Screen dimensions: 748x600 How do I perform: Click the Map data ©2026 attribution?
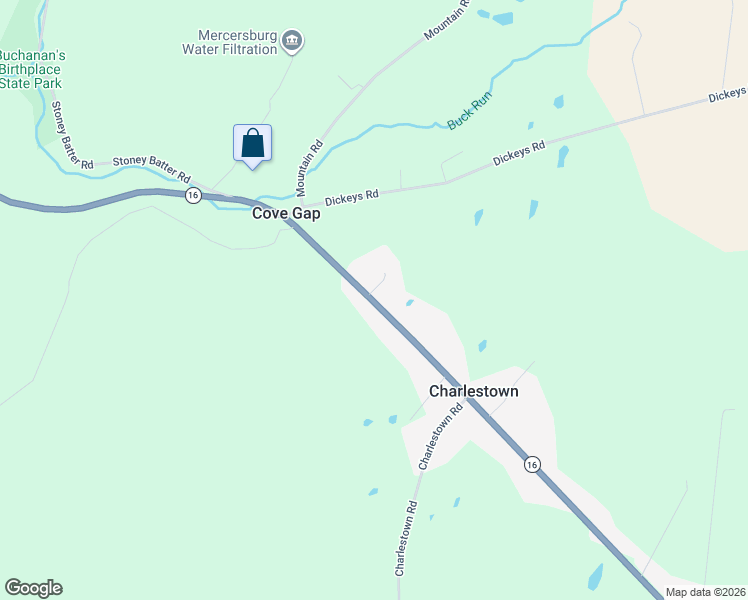click(x=706, y=592)
